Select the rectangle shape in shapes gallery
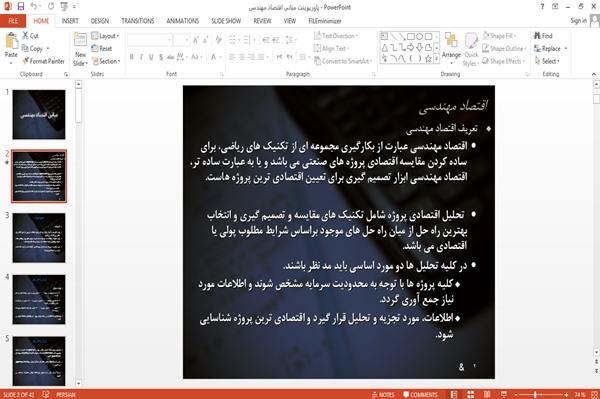The height and width of the screenshot is (399, 600). [x=411, y=37]
